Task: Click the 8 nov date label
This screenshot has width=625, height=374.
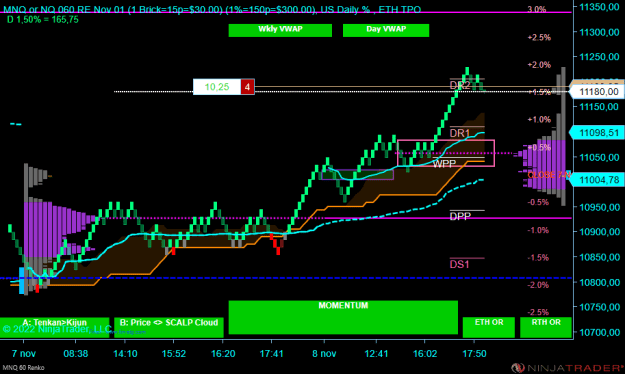Action: coord(324,354)
